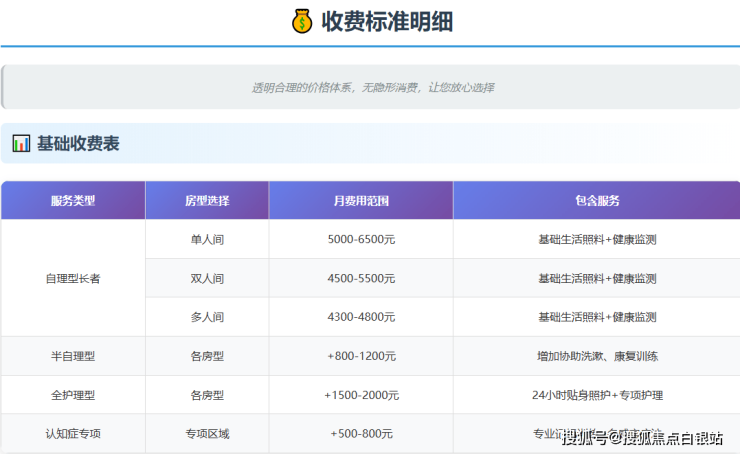Screen dimensions: 740x454
Task: Select the 4300-4800元 price cell
Action: [361, 317]
